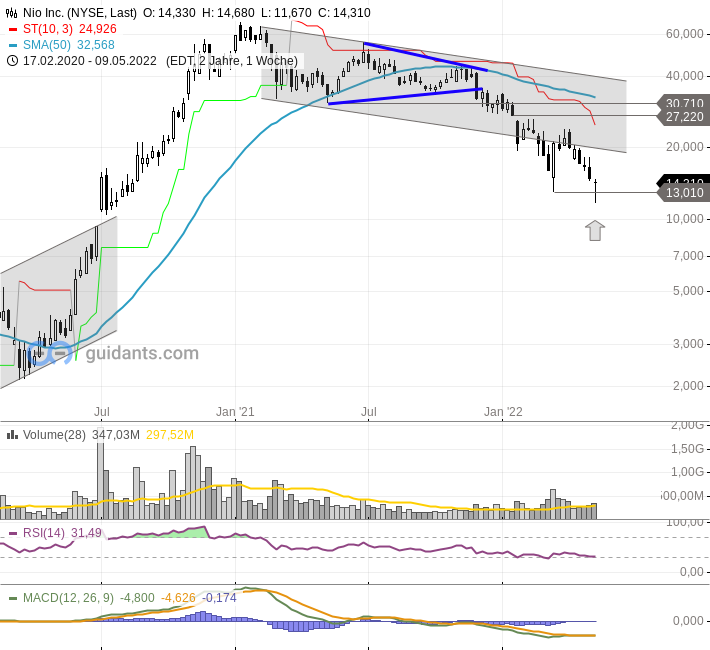Viewport: 710px width, 650px height.
Task: Click the purple RSI(14) legend marker
Action: tap(13, 534)
